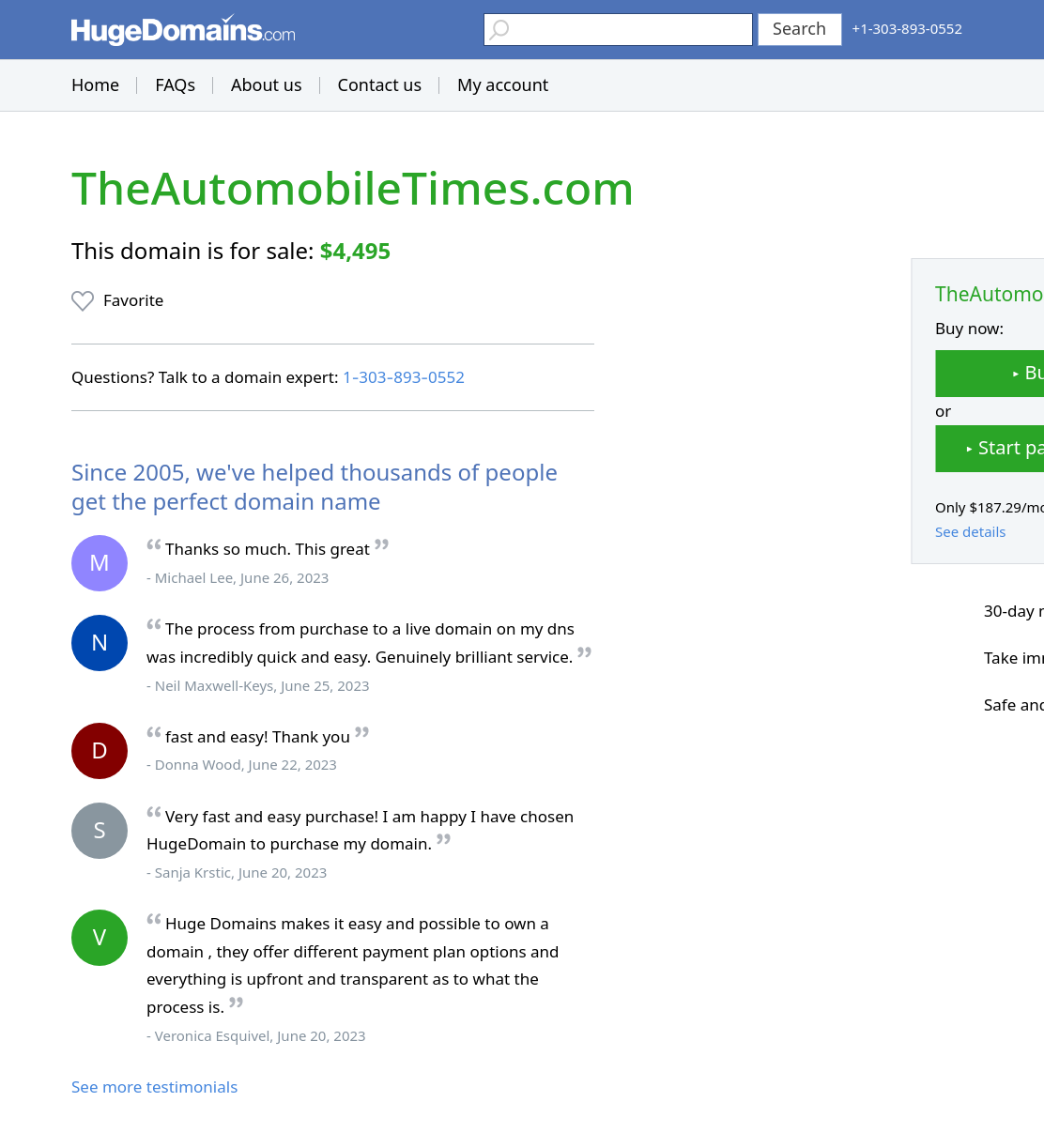The image size is (1044, 1148).
Task: Open Contact us page
Action: pyautogui.click(x=379, y=85)
